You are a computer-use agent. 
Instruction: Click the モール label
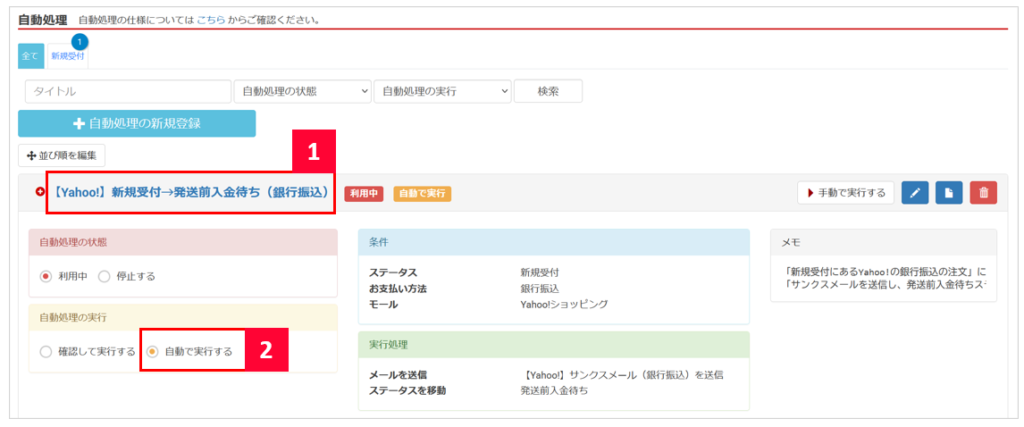(383, 304)
